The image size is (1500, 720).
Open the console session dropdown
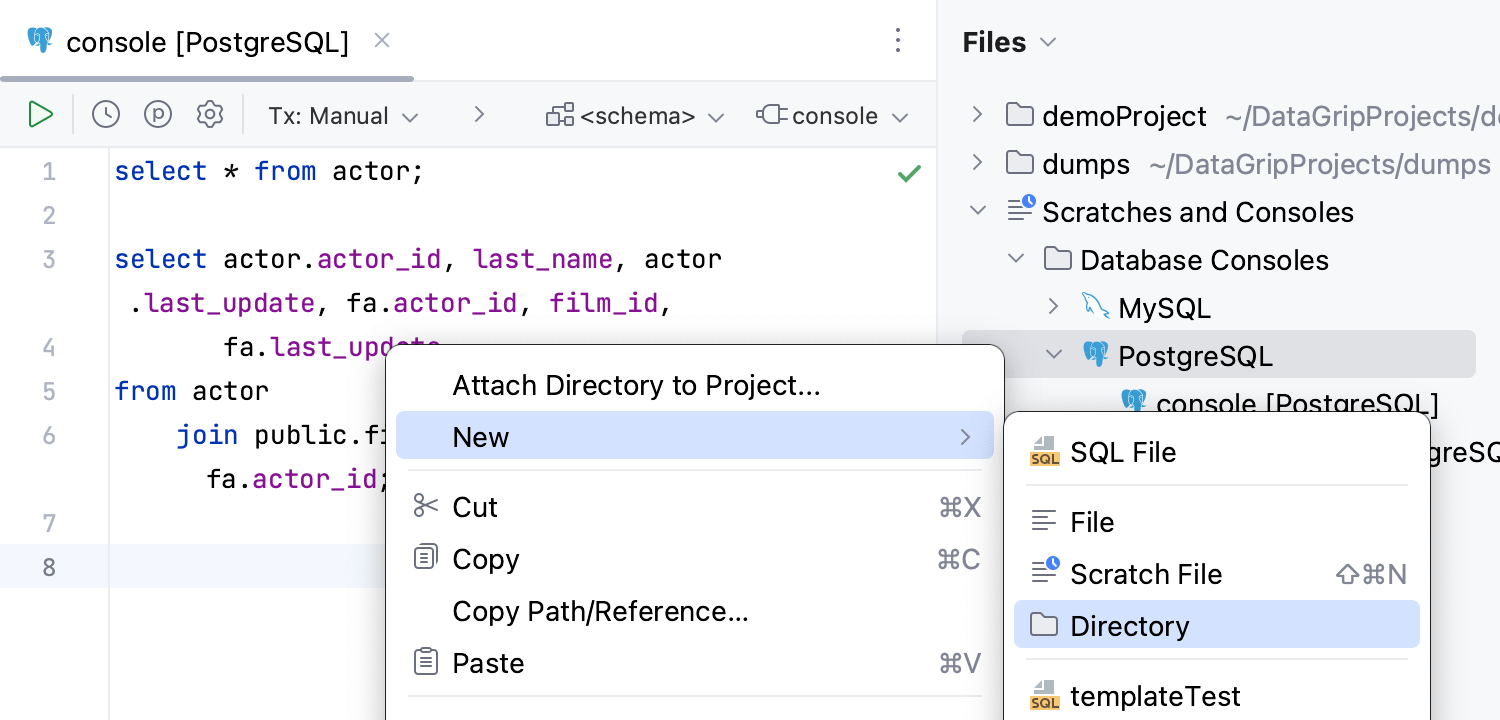coord(833,116)
